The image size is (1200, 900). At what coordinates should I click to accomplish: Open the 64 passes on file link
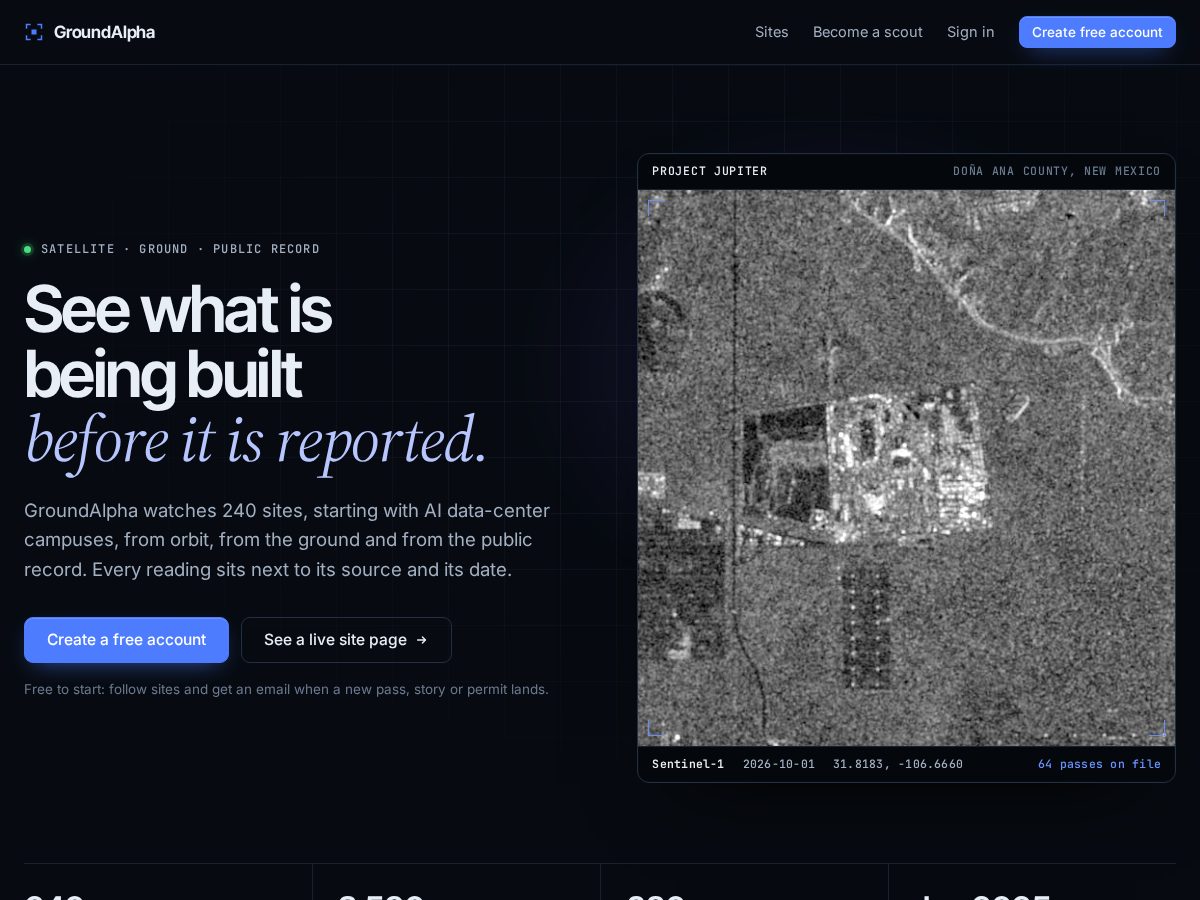click(x=1099, y=764)
